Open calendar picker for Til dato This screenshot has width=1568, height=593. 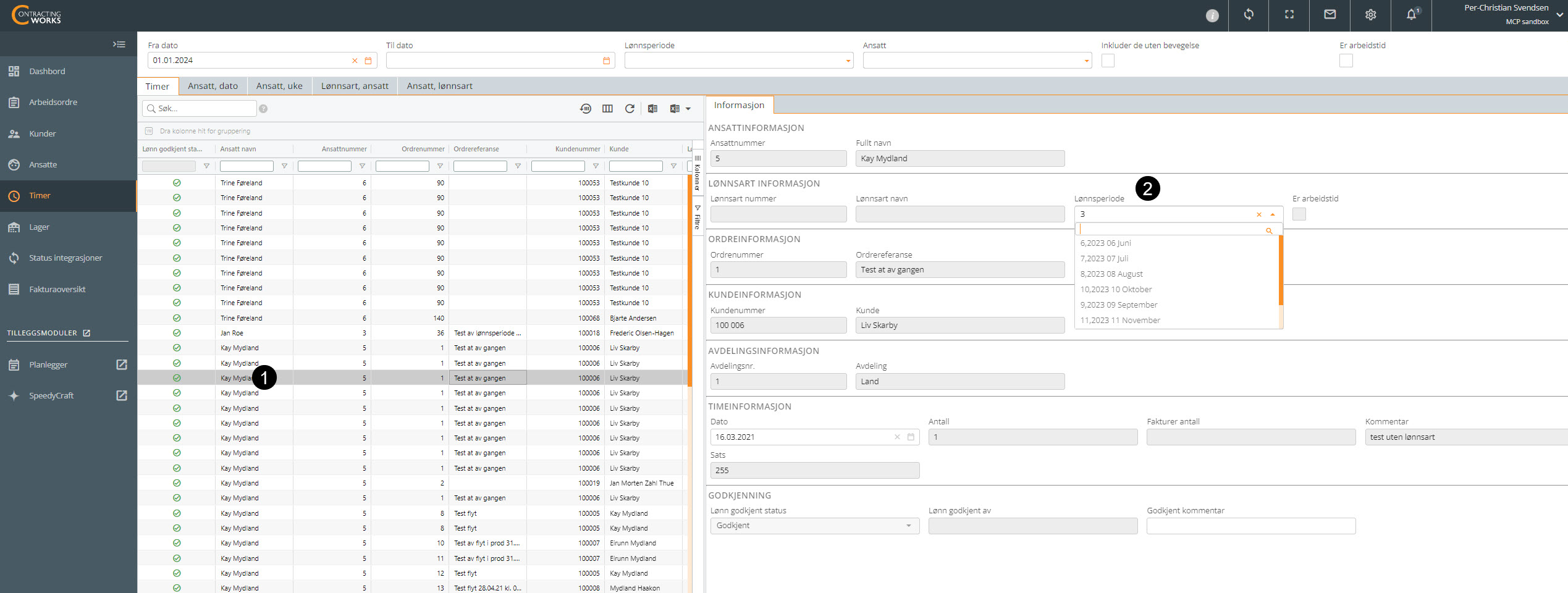[607, 61]
